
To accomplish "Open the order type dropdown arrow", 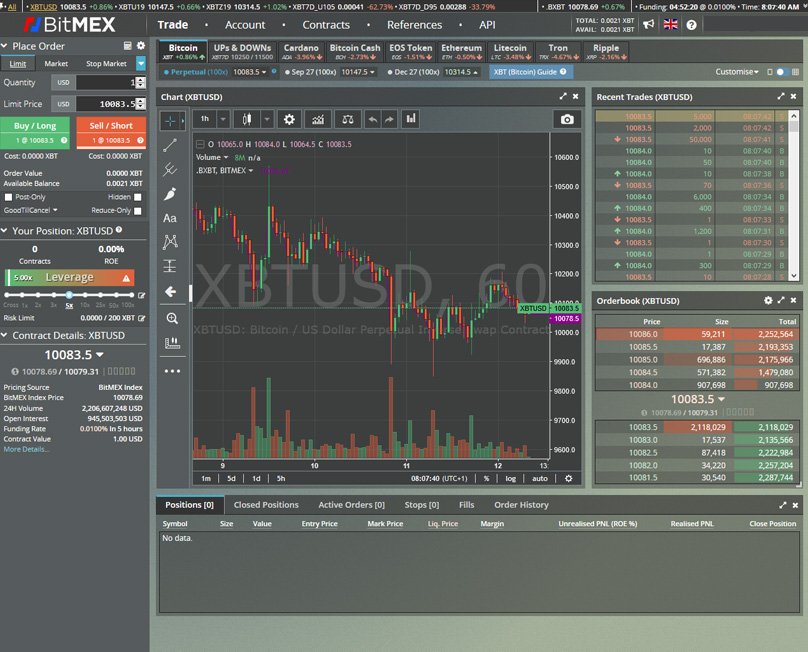I will pyautogui.click(x=141, y=63).
